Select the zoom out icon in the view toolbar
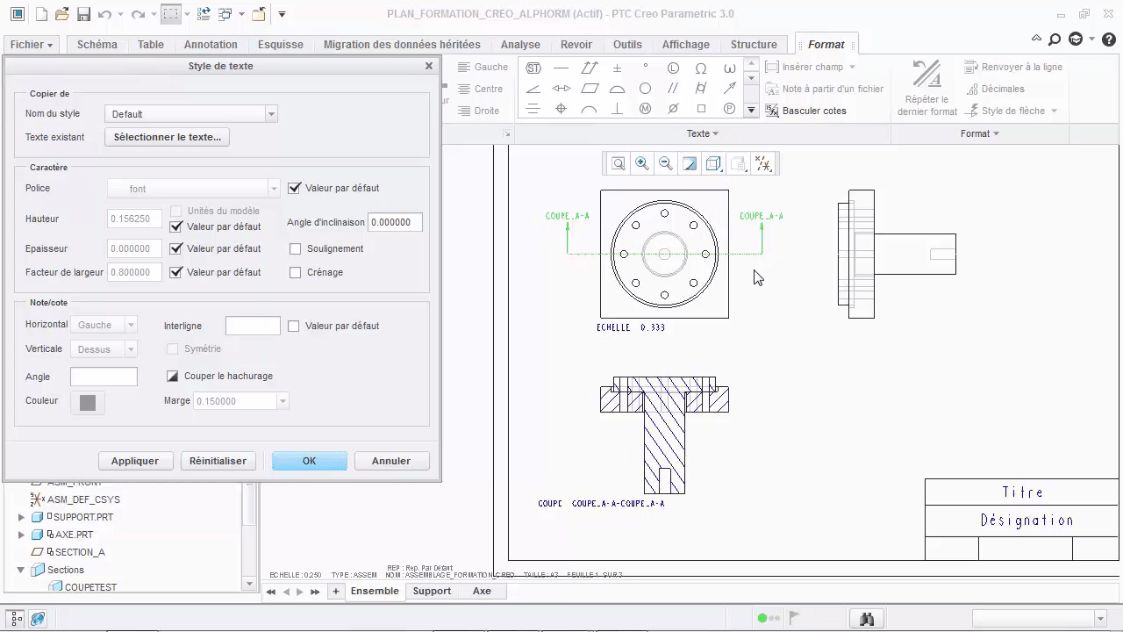The width and height of the screenshot is (1123, 632). (664, 161)
